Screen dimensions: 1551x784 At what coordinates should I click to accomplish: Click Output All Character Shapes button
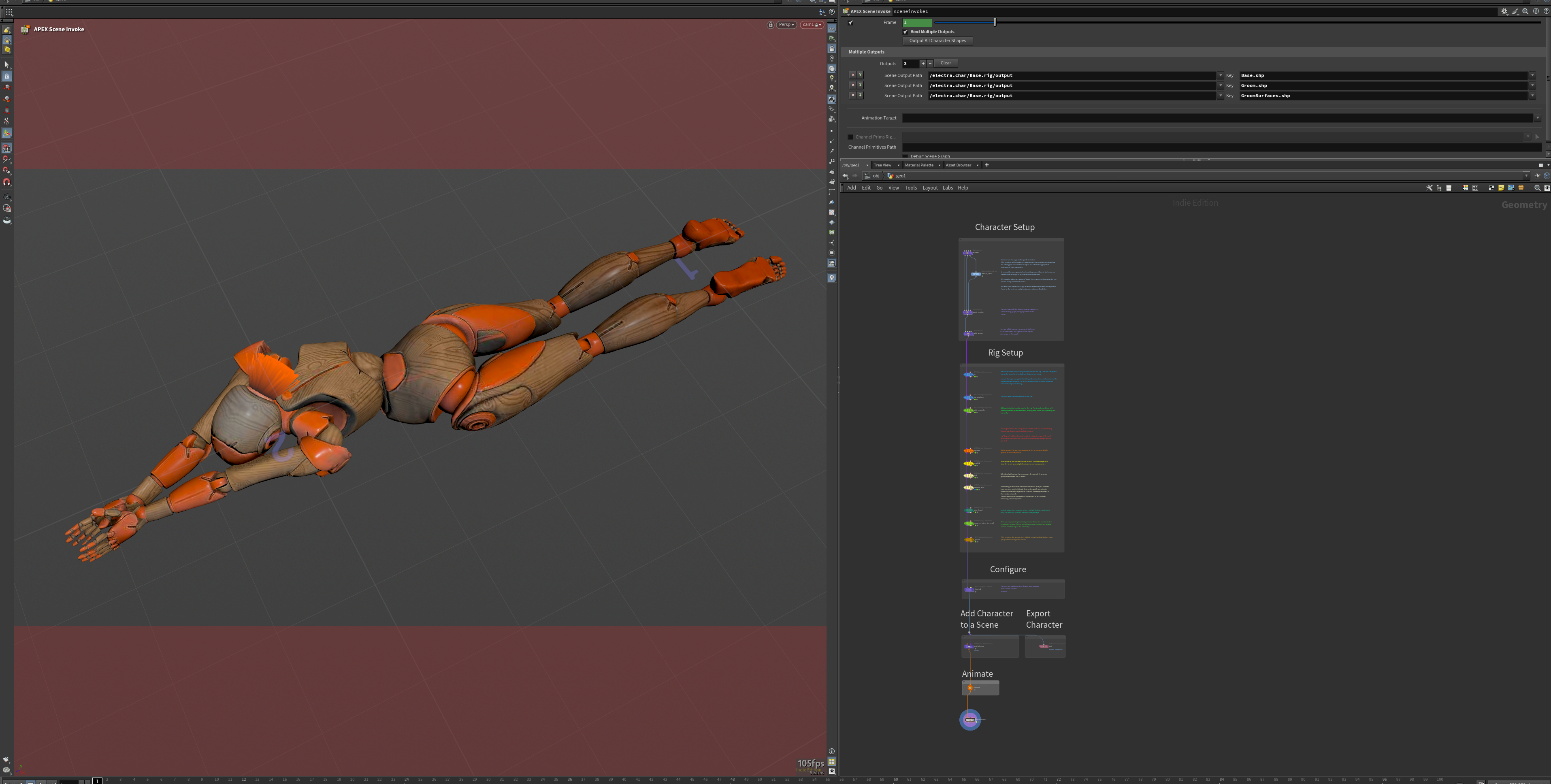point(937,41)
